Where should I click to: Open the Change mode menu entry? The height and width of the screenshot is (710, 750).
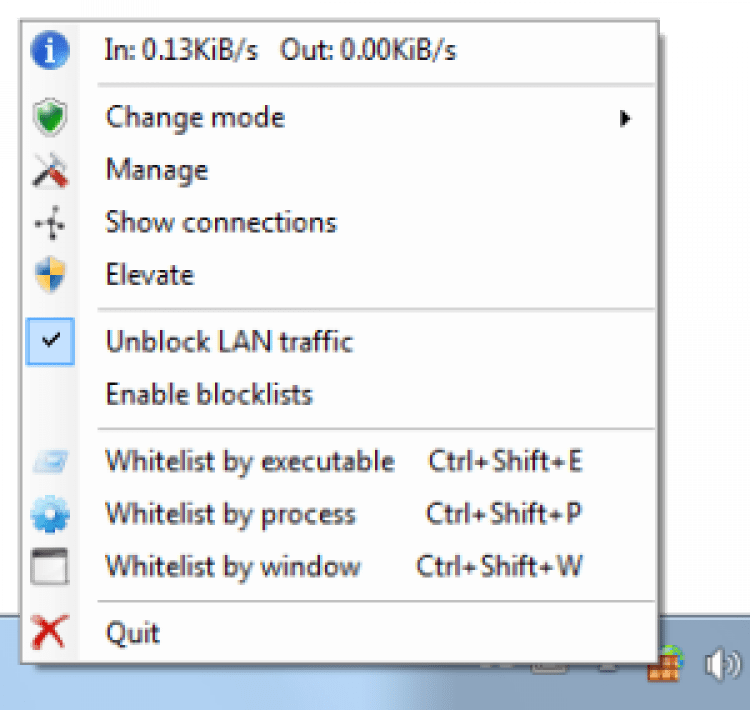[x=195, y=118]
